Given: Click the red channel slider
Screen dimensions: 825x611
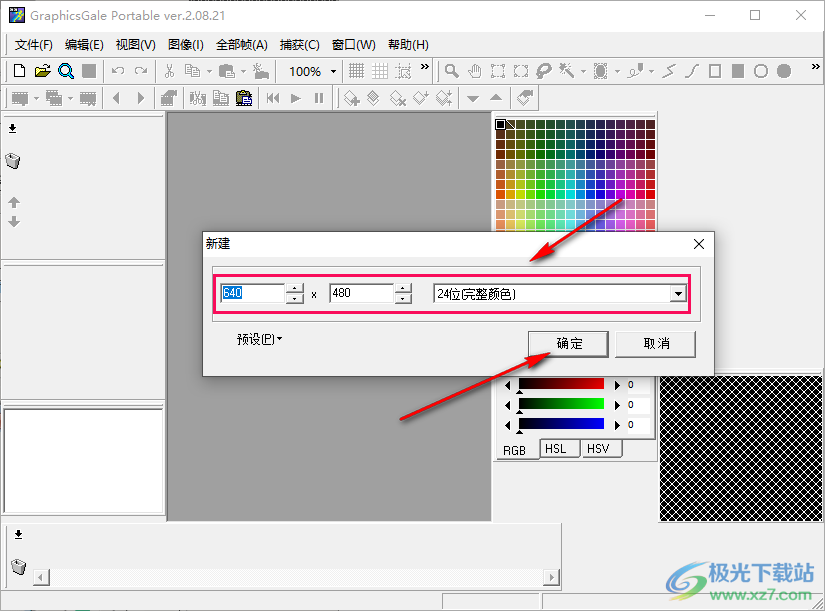Looking at the screenshot, I should 561,385.
